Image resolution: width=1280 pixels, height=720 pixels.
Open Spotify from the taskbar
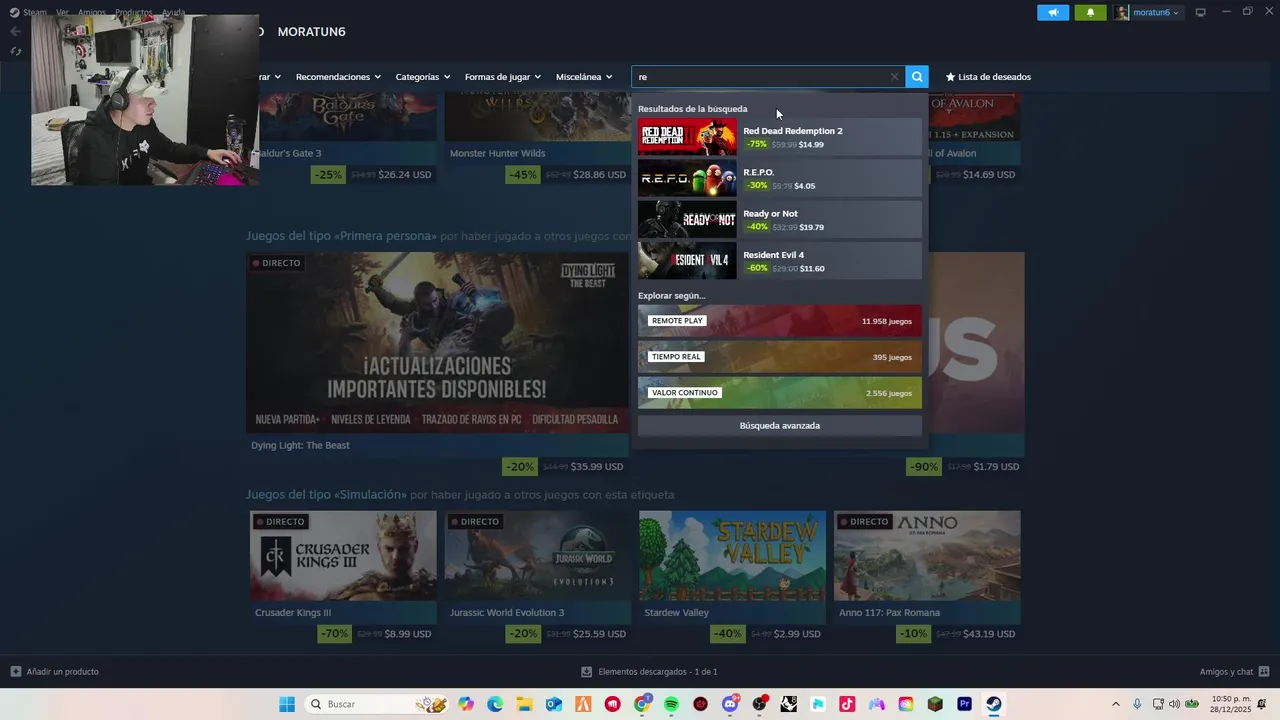(x=671, y=704)
